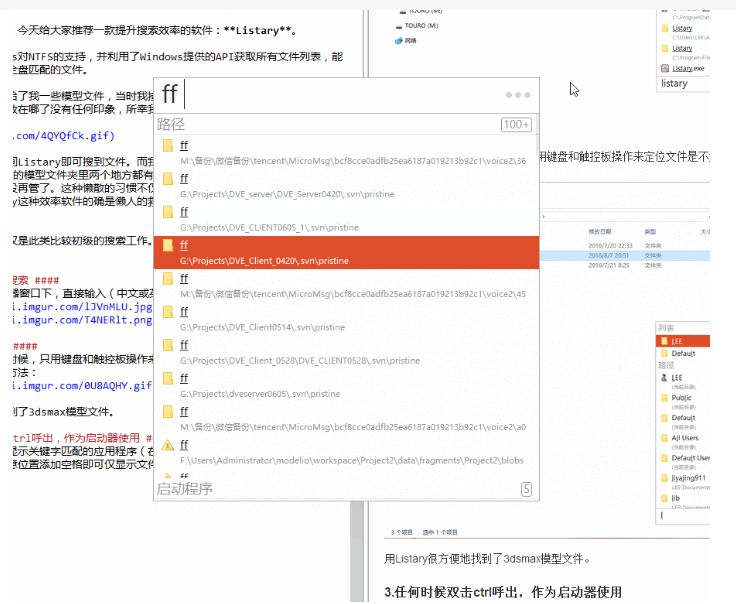Click folder icon of ff in DVE_CLIENT0528
Image resolution: width=736 pixels, height=604 pixels.
click(x=168, y=345)
